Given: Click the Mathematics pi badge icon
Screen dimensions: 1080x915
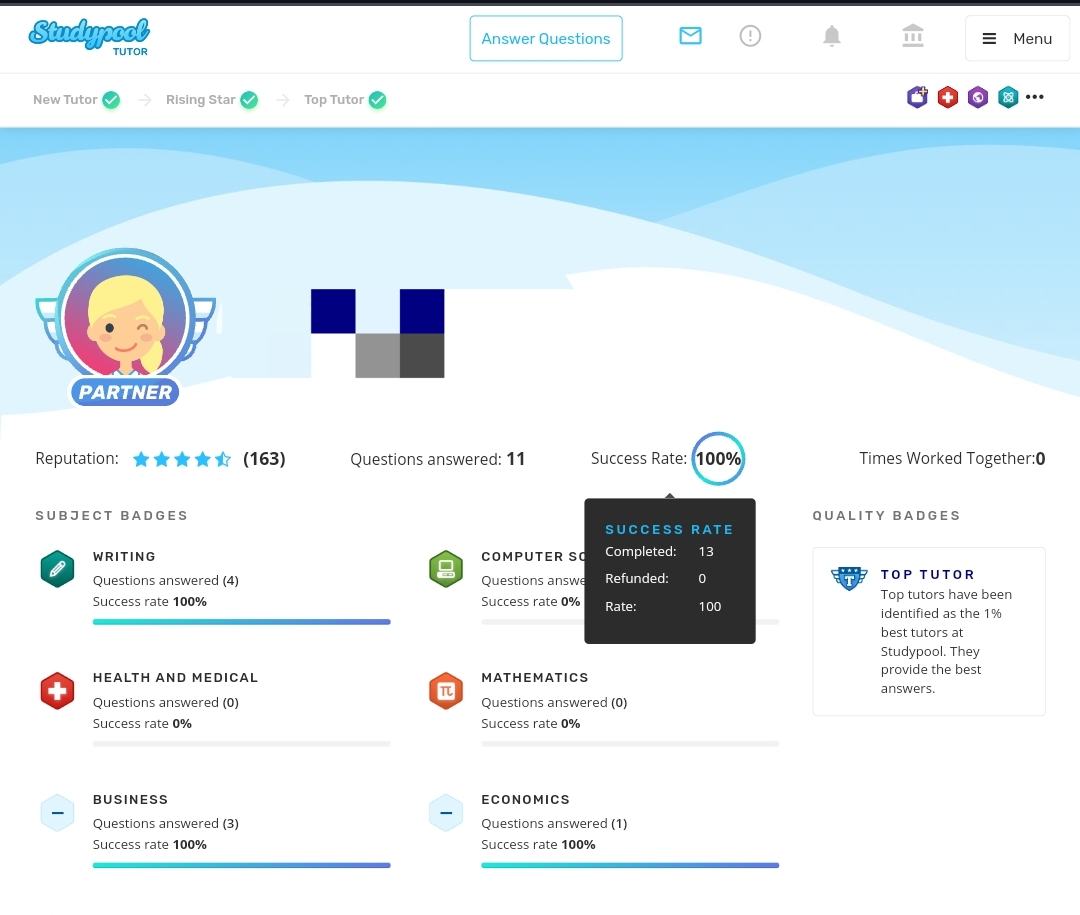Looking at the screenshot, I should click(x=446, y=691).
